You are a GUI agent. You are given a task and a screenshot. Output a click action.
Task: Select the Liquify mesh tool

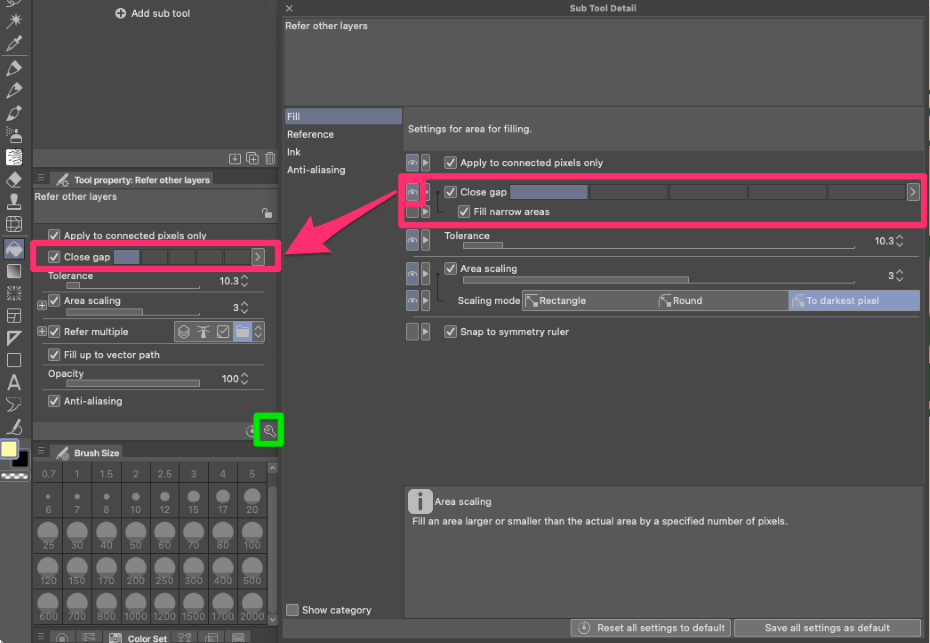(14, 224)
